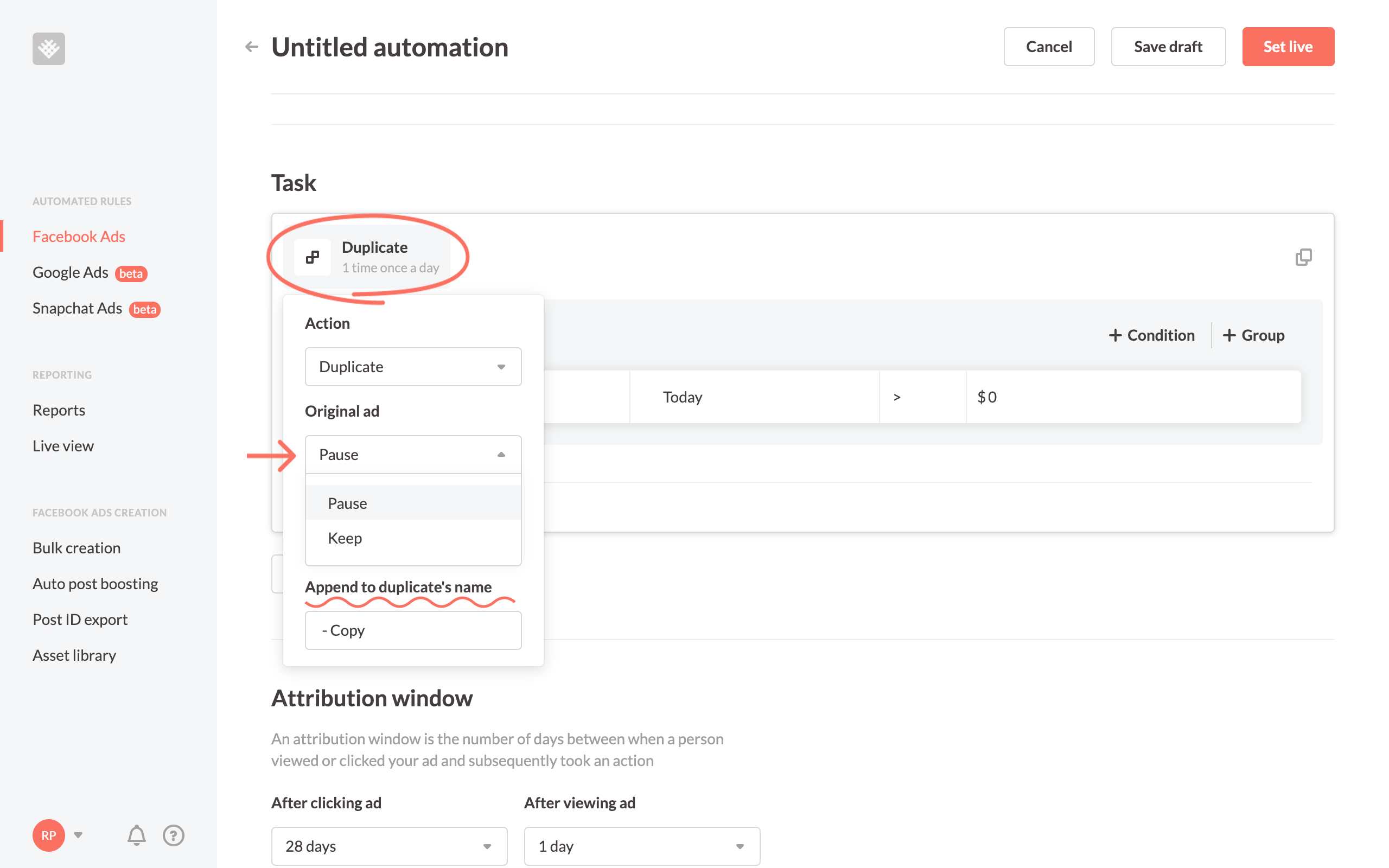1389x868 pixels.
Task: Add a new Group
Action: (x=1253, y=335)
